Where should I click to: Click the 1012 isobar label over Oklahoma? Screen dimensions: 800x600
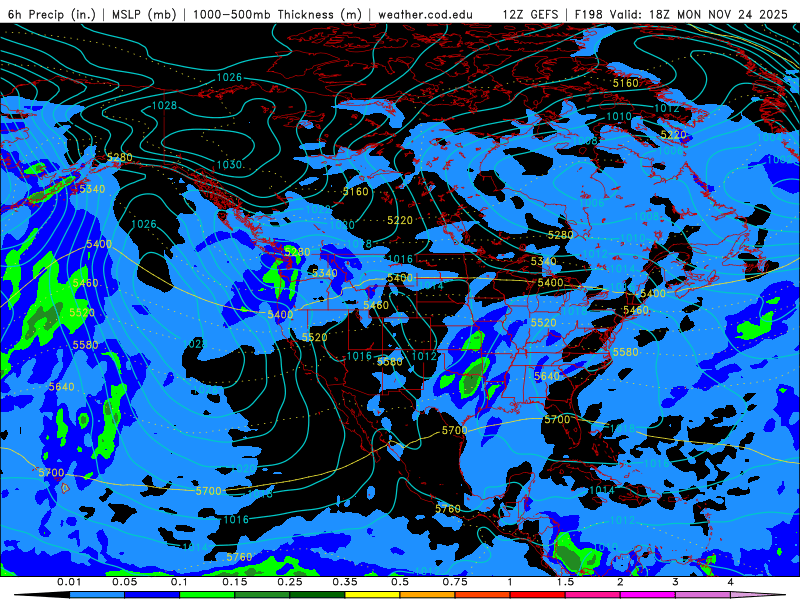[424, 356]
